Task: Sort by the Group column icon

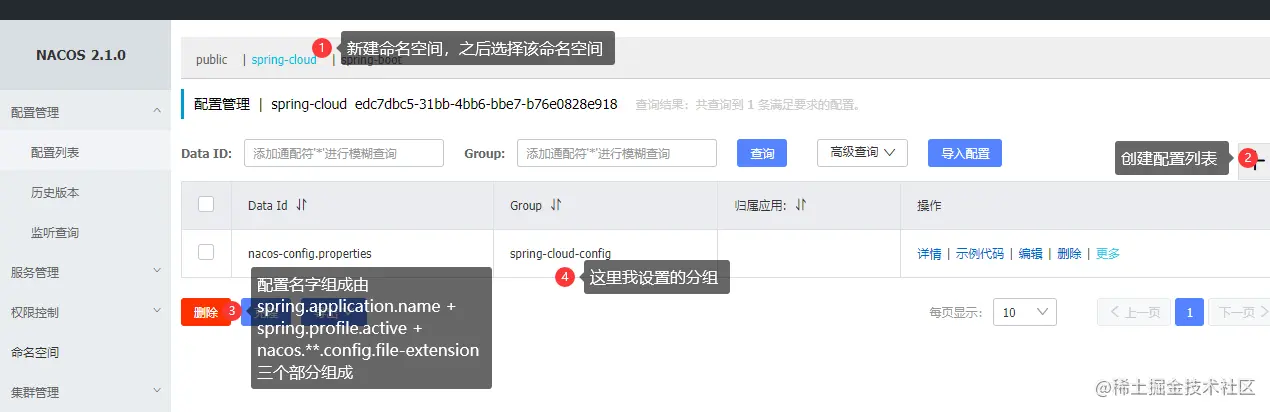Action: click(556, 205)
